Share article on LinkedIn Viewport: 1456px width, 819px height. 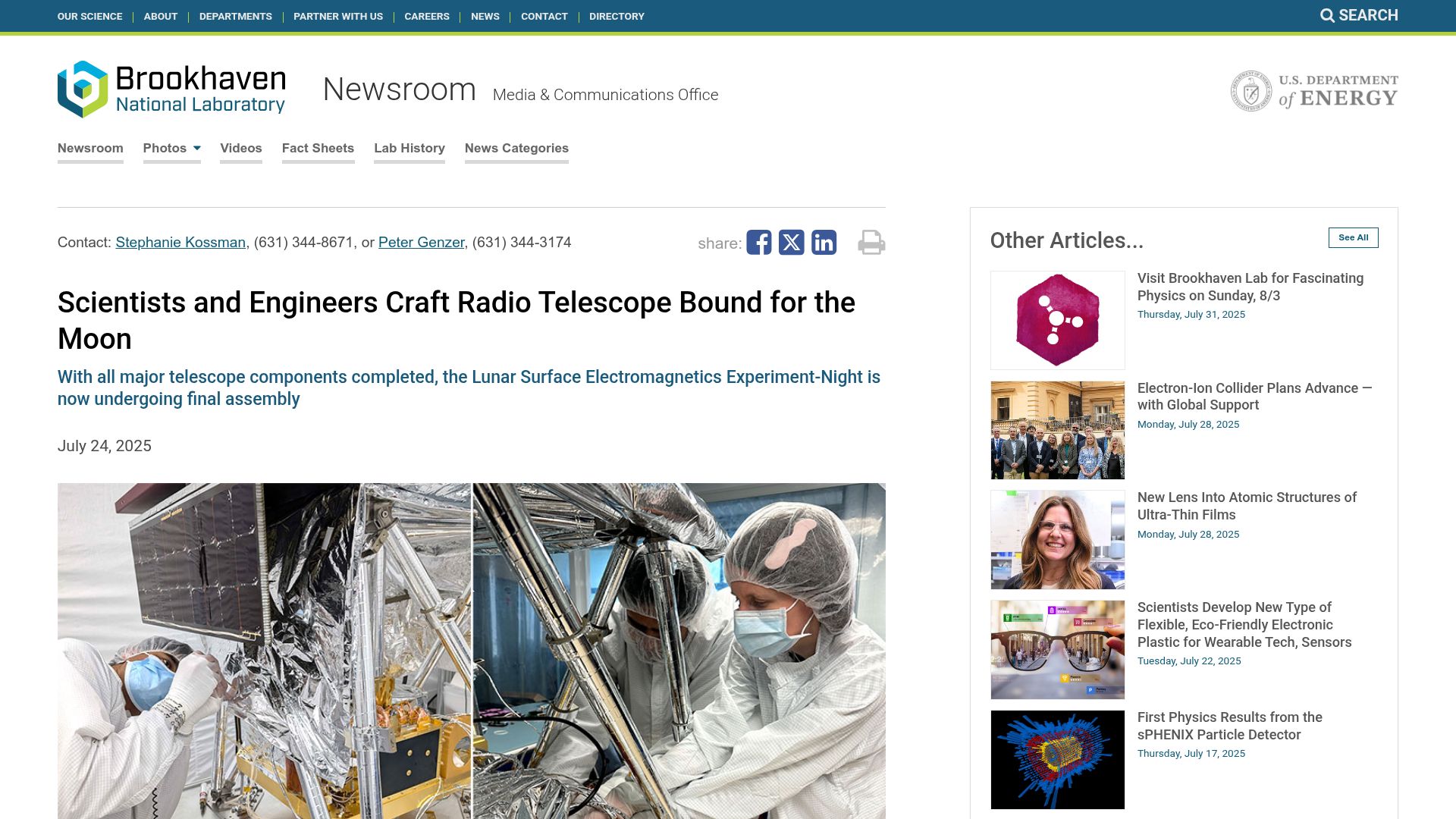pyautogui.click(x=824, y=243)
